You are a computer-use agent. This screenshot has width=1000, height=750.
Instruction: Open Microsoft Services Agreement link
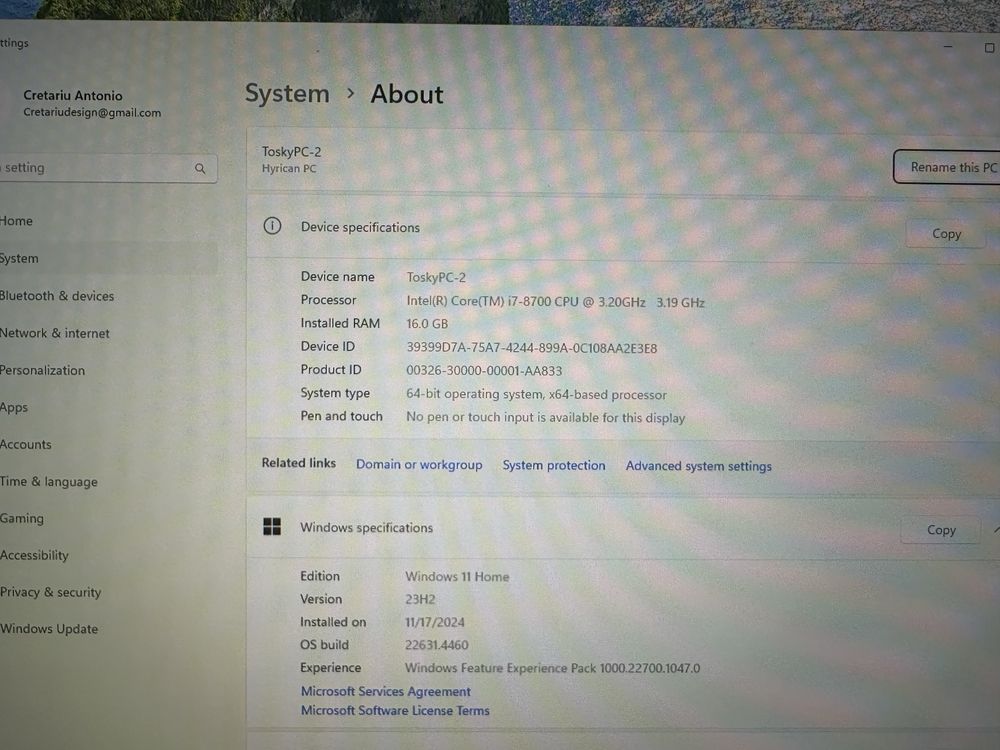pos(386,691)
